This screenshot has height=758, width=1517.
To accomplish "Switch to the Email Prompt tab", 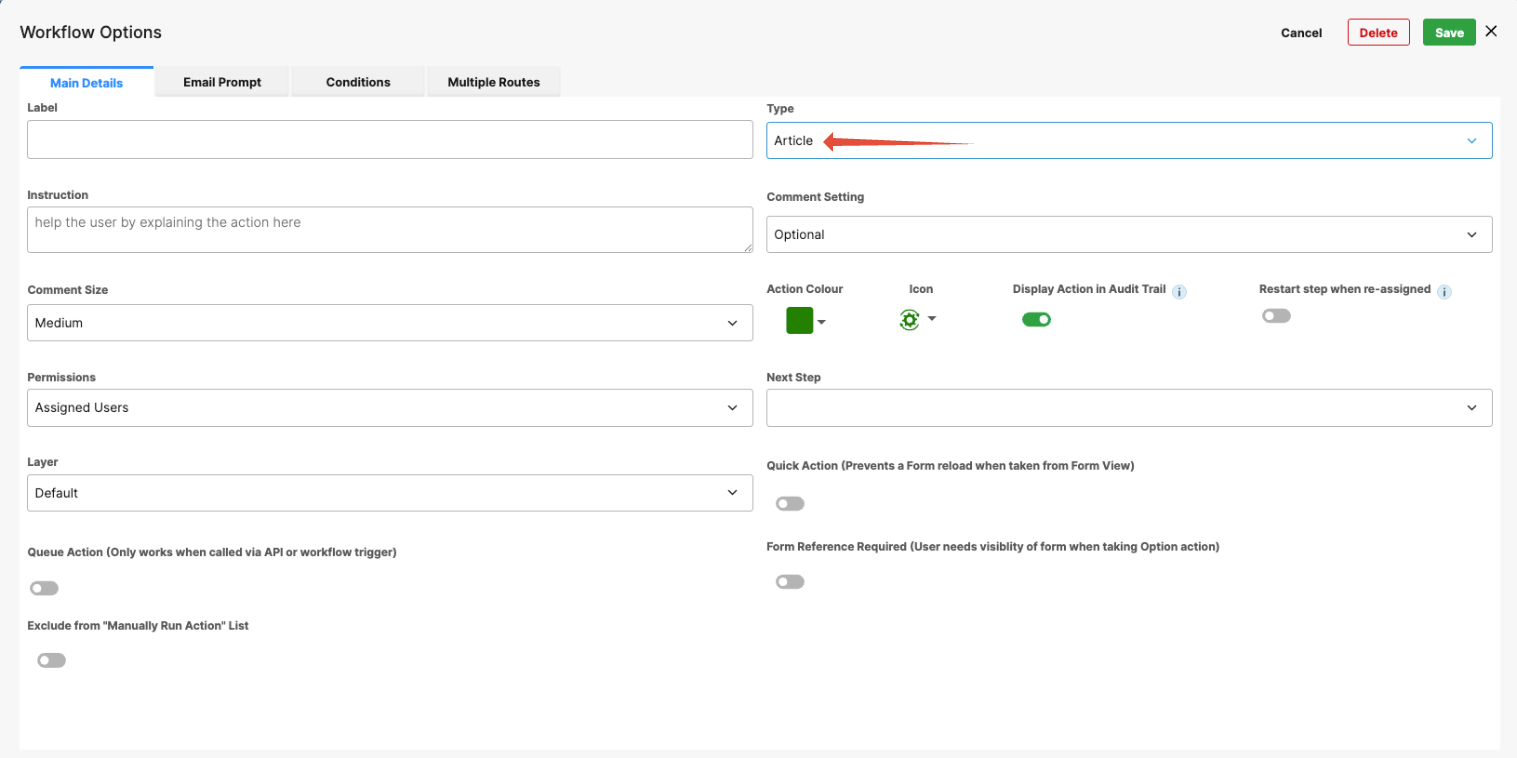I will tap(222, 82).
